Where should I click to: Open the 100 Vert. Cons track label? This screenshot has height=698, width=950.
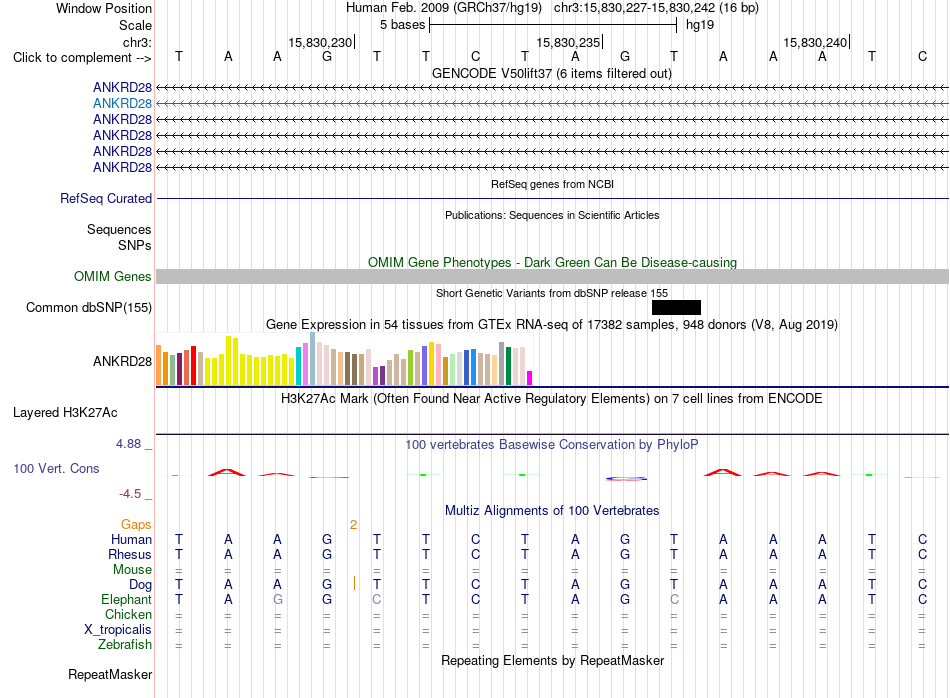coord(56,468)
